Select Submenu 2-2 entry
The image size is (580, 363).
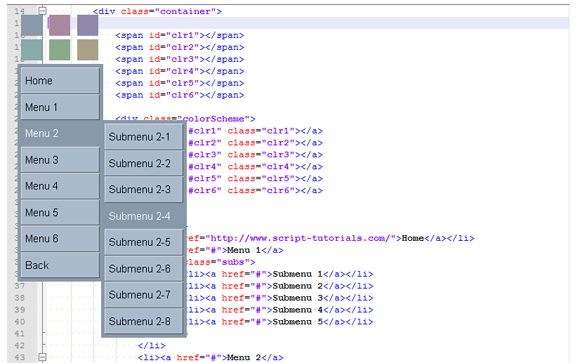[144, 163]
